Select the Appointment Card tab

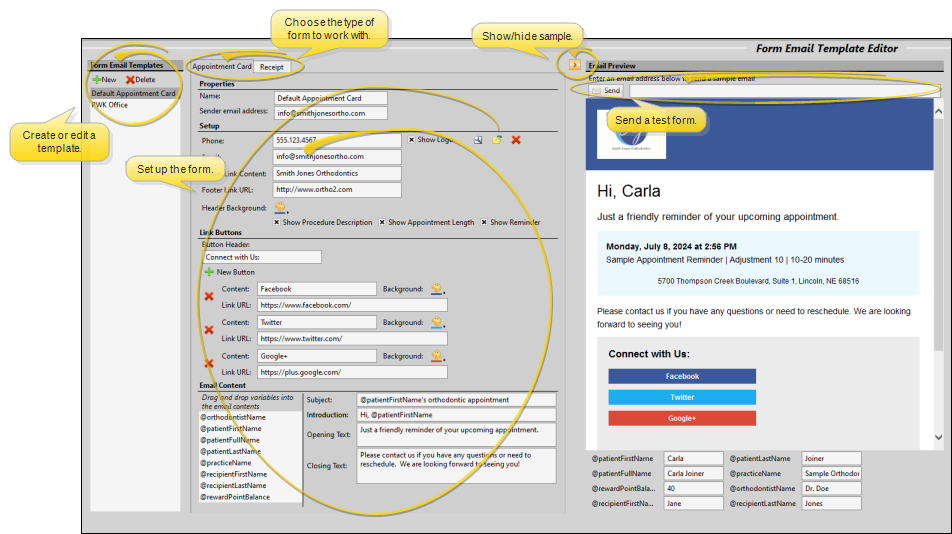click(x=222, y=67)
